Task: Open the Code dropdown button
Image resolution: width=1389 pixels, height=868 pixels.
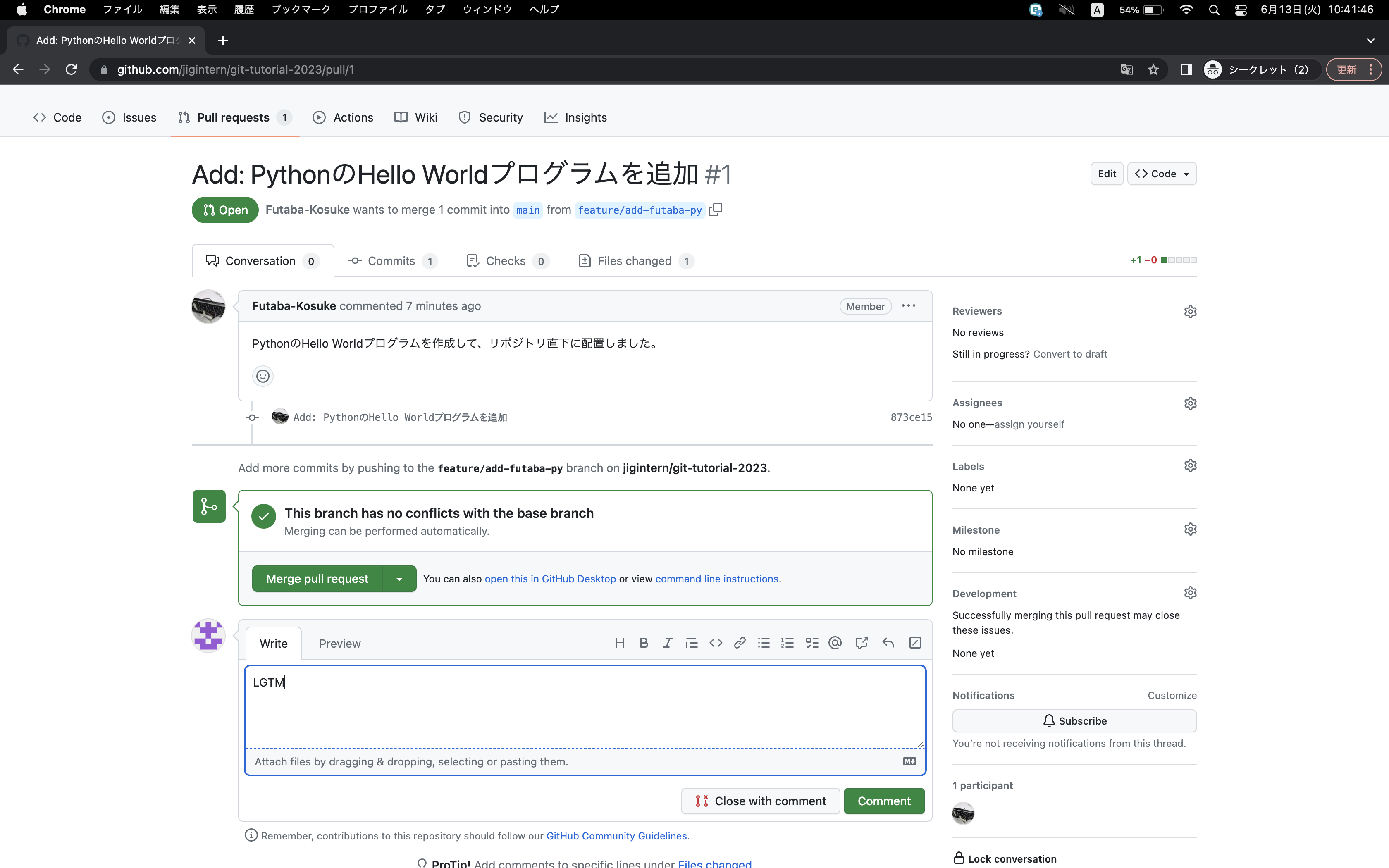Action: click(1162, 173)
